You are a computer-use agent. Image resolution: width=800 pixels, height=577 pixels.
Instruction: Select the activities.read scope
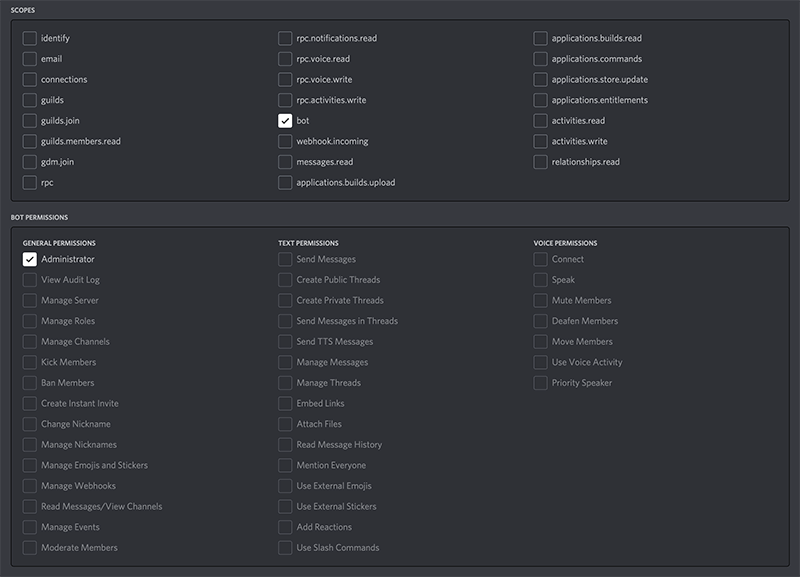click(541, 121)
